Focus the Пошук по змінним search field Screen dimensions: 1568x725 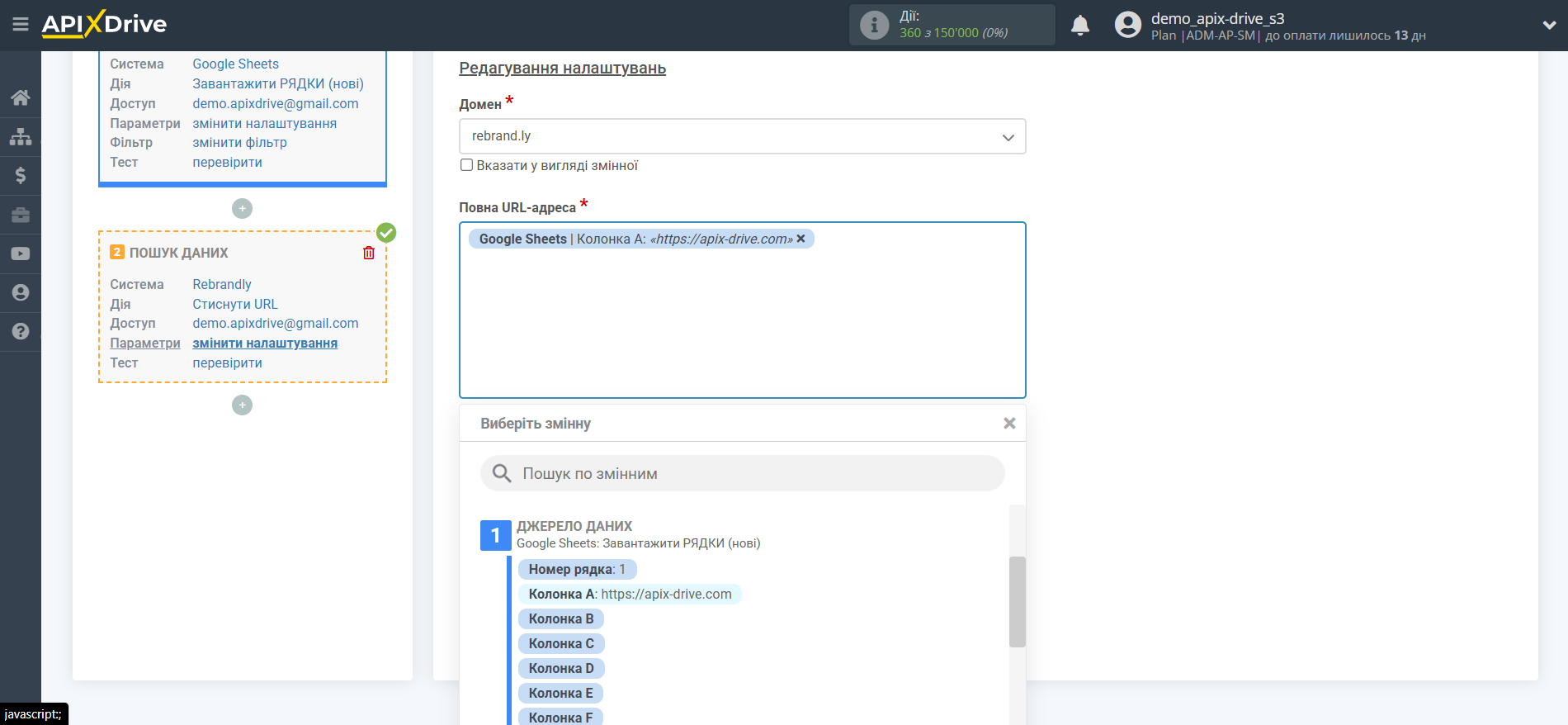tap(742, 473)
